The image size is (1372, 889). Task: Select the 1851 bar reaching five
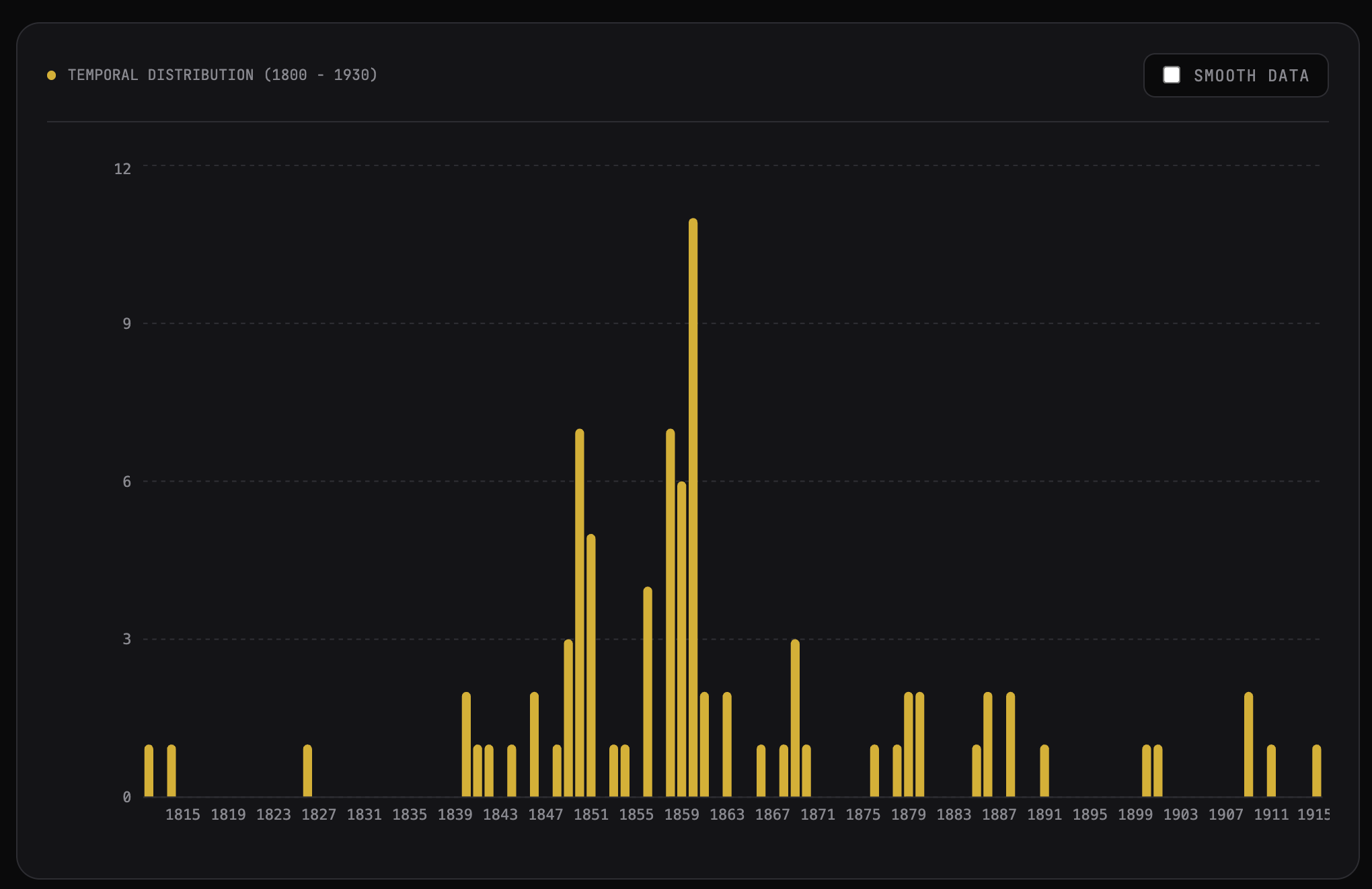point(590,666)
